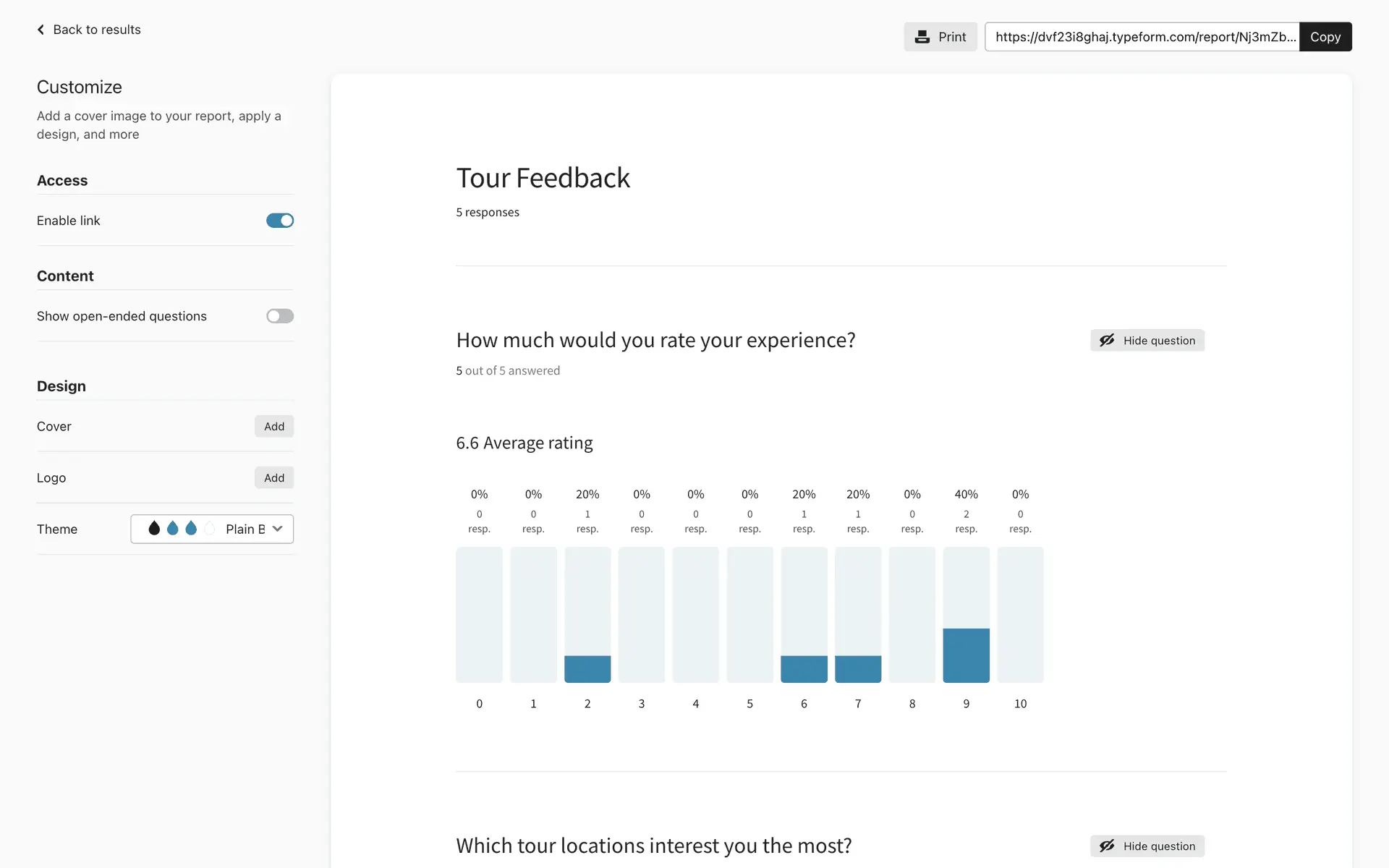Click the back arrow chevron icon

click(x=41, y=30)
